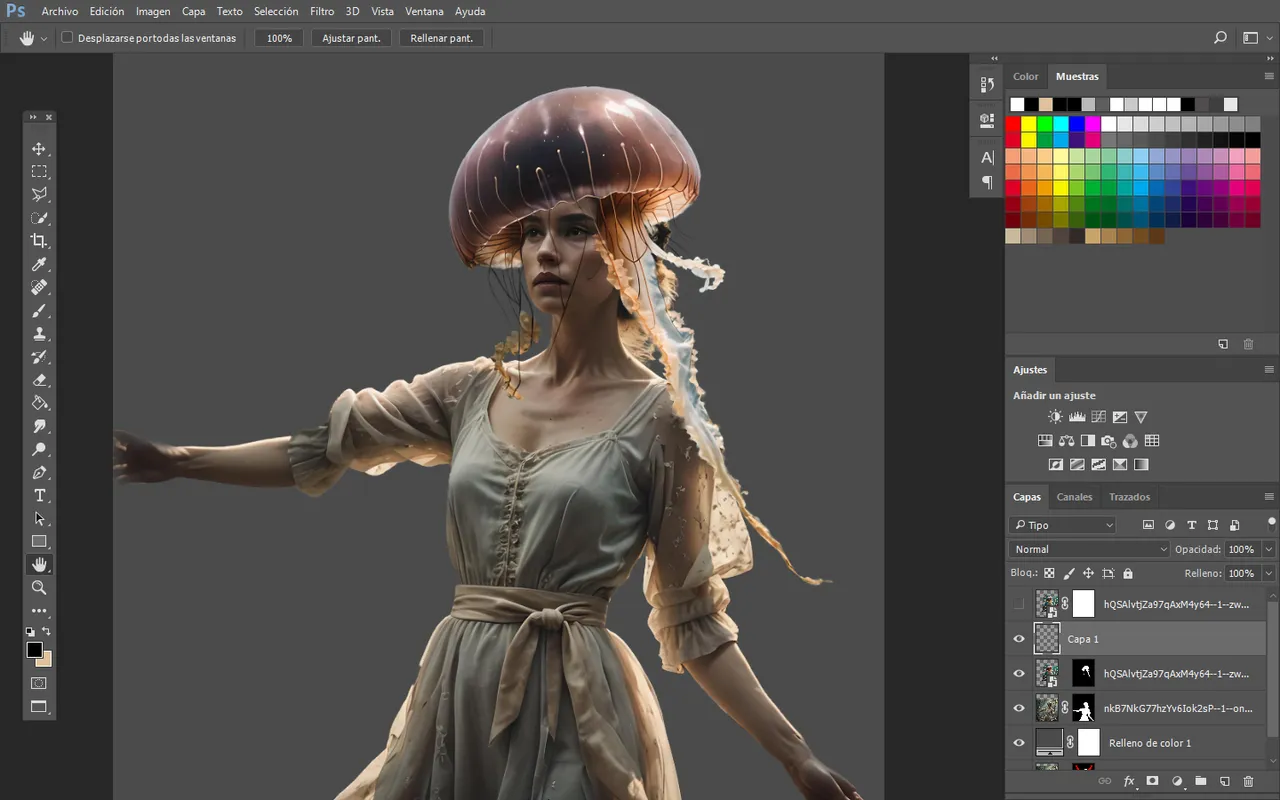Screen dimensions: 1280x800
Task: Open the Opacidad slider dropdown arrow
Action: (1269, 549)
